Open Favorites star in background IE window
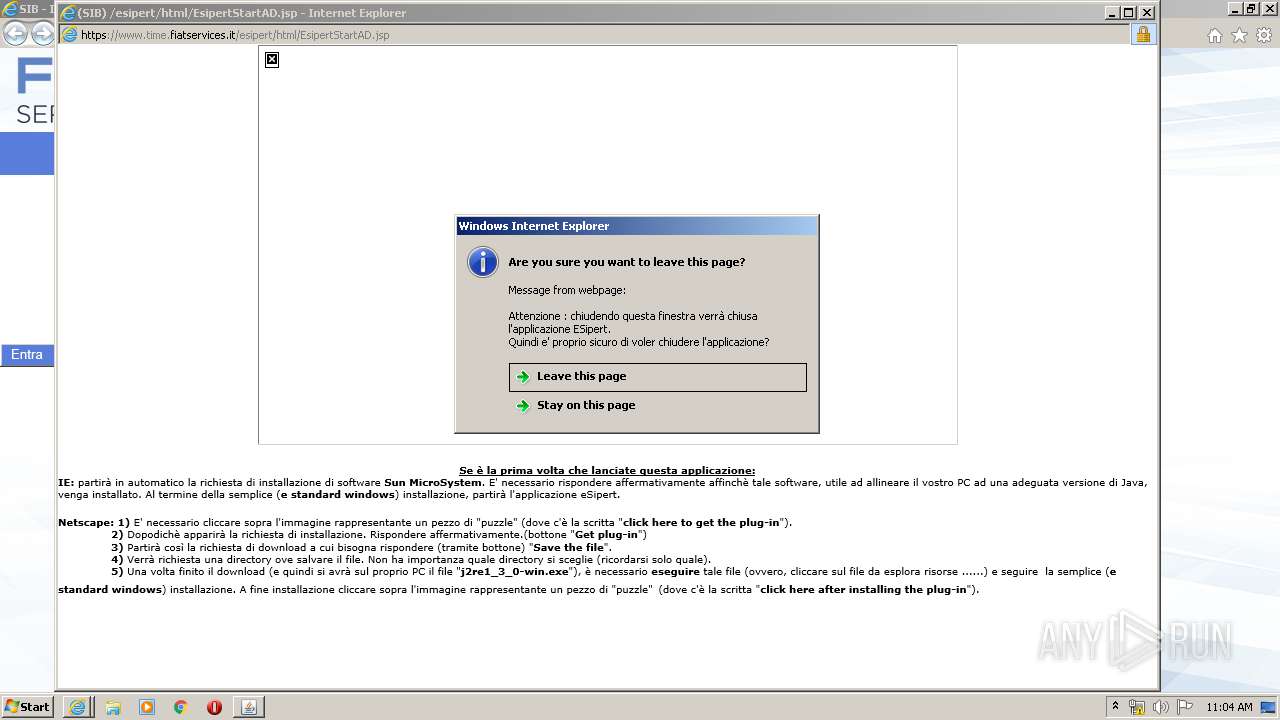The height and width of the screenshot is (720, 1280). pos(1239,35)
